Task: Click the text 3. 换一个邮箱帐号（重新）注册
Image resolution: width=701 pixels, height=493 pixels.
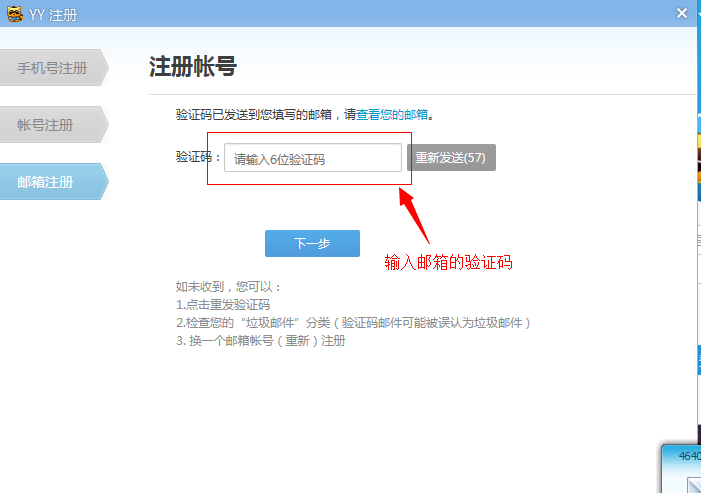Action: [x=261, y=341]
